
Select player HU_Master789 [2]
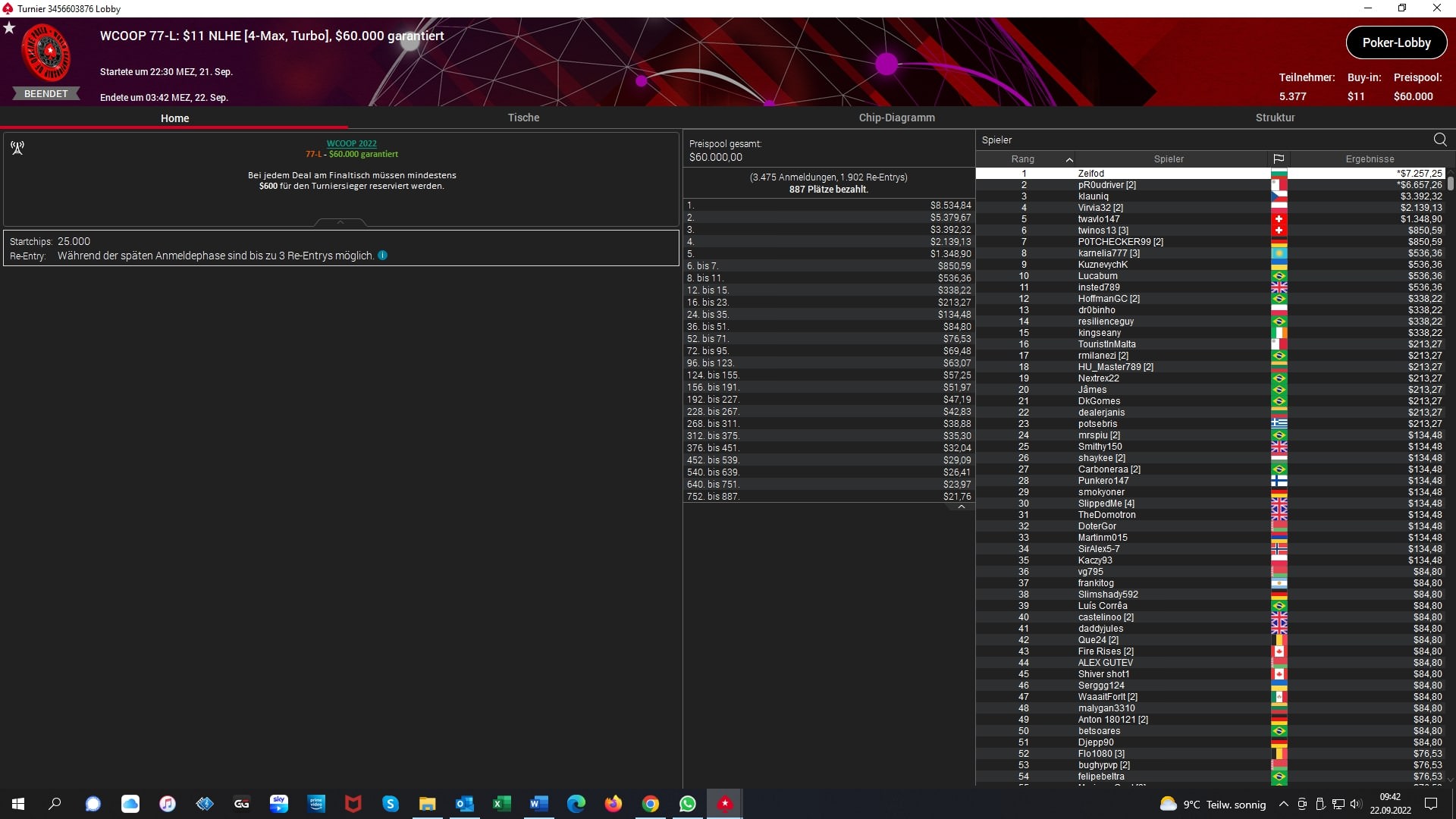click(x=1210, y=367)
